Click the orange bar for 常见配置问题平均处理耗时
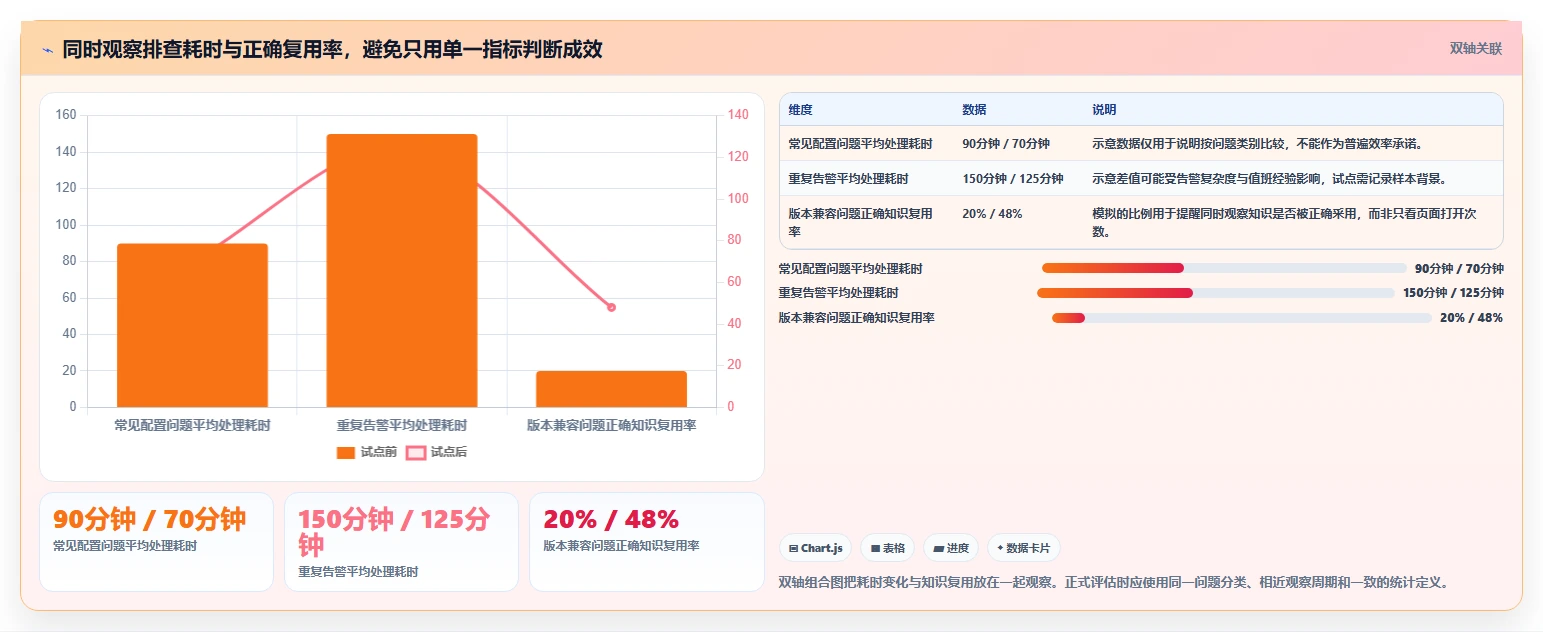 (x=192, y=325)
